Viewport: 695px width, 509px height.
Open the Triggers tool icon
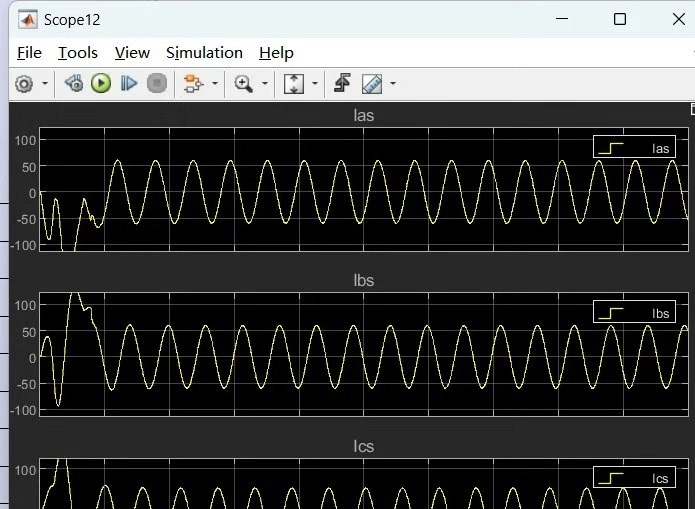342,83
